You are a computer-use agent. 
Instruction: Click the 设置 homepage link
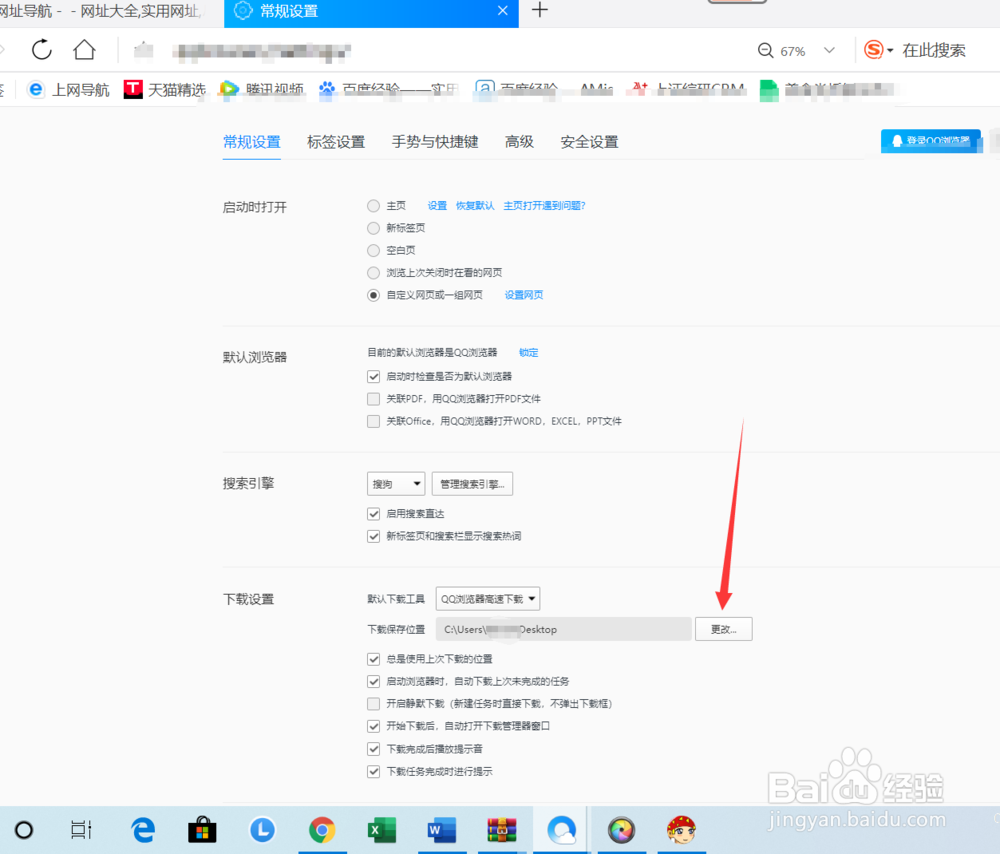[437, 205]
